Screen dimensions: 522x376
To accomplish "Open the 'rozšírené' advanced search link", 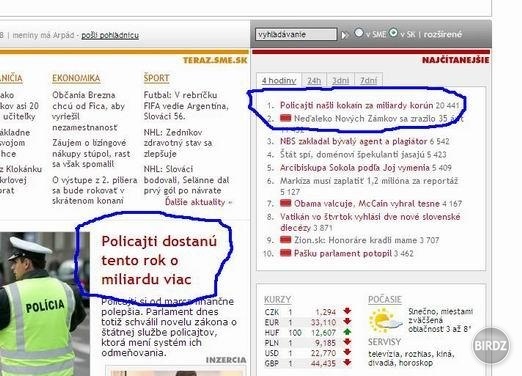I will (443, 34).
